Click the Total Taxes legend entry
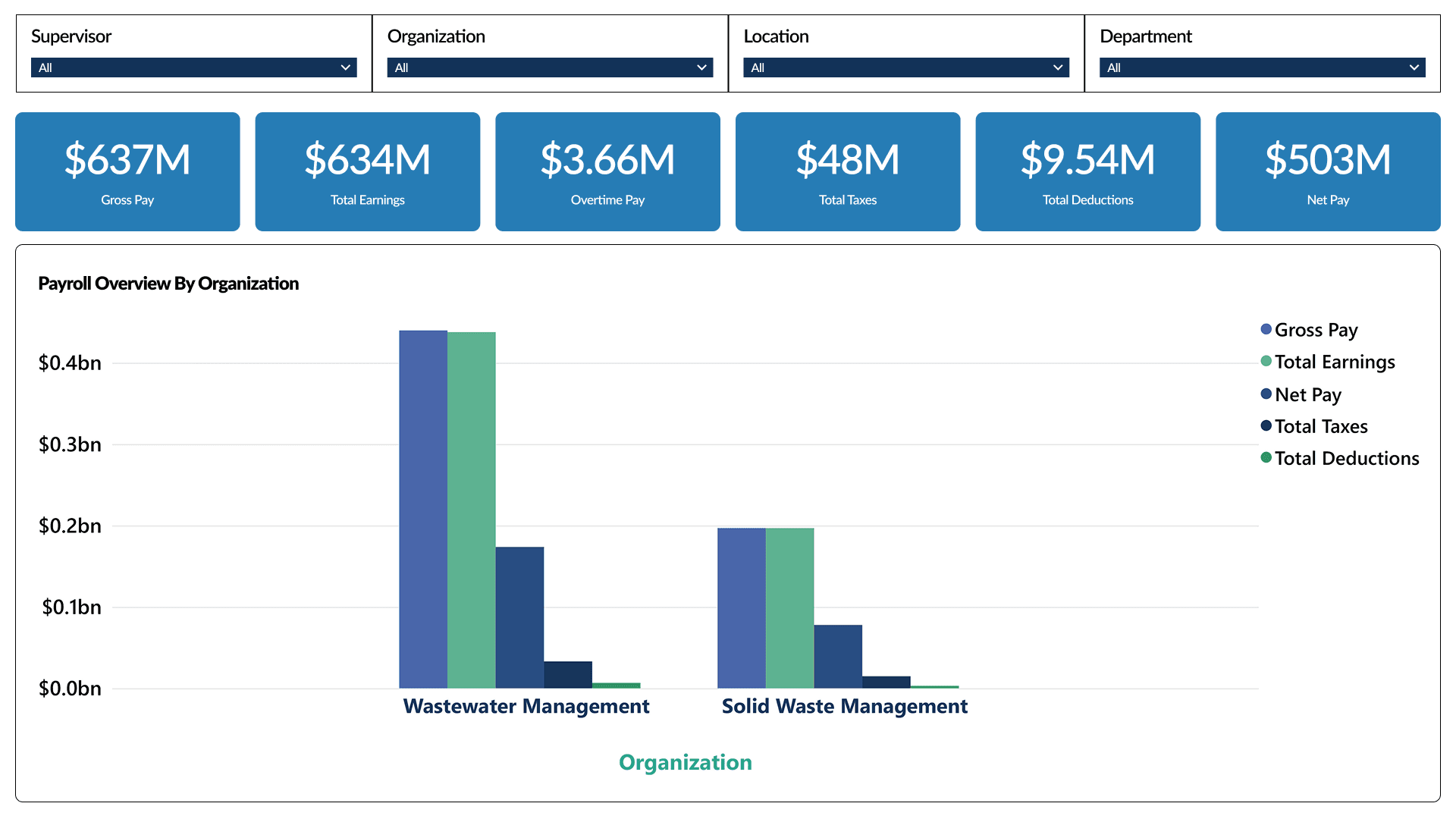Image resolution: width=1456 pixels, height=819 pixels. pos(1320,426)
